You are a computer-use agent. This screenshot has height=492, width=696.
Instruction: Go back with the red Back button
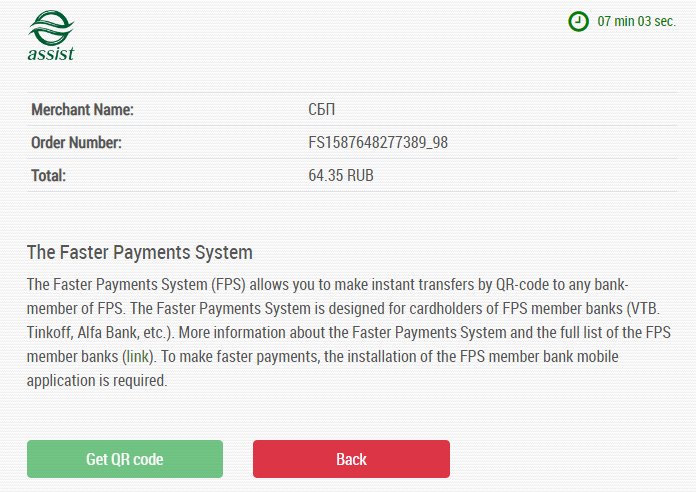click(351, 459)
